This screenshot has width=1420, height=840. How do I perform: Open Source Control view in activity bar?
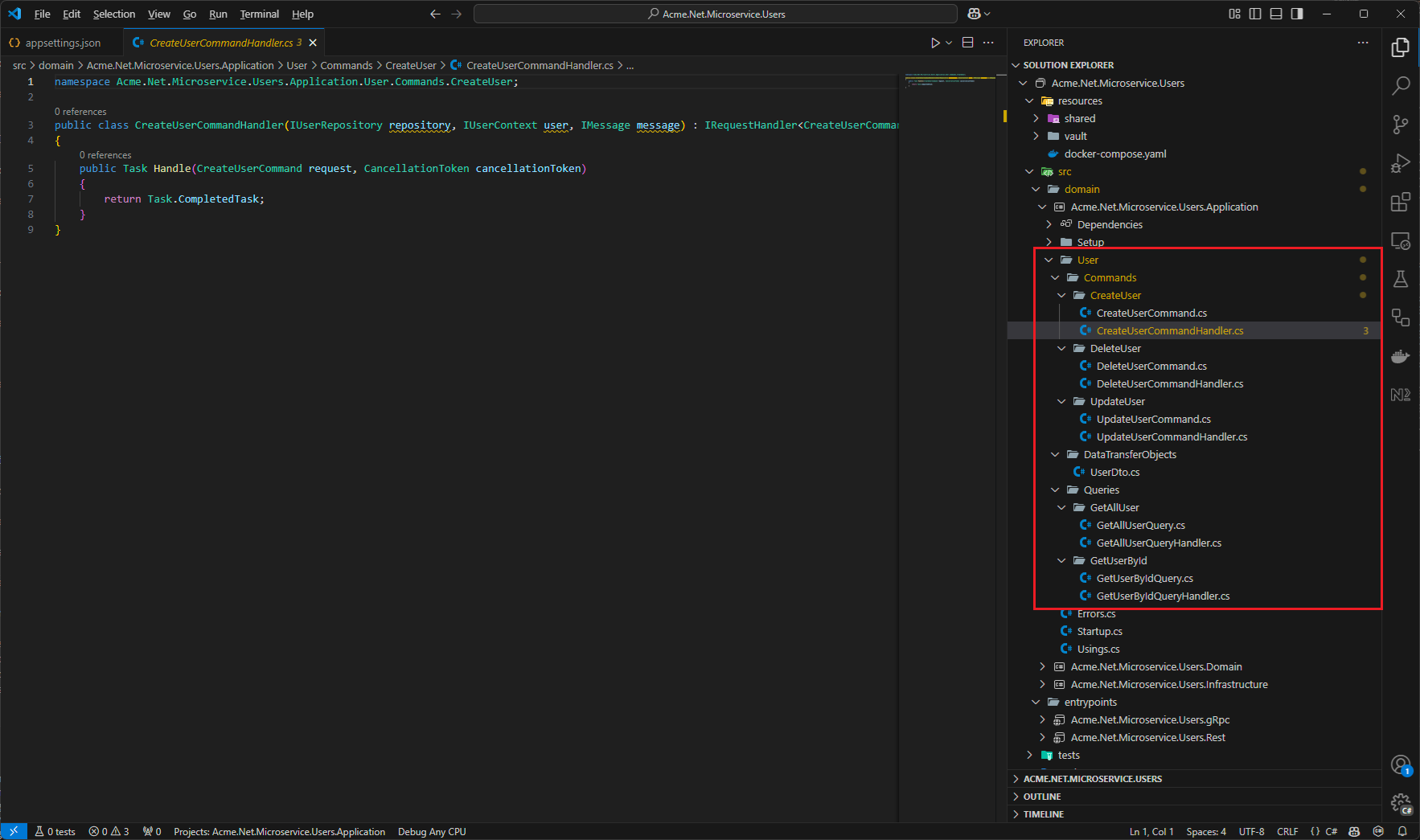[x=1400, y=124]
